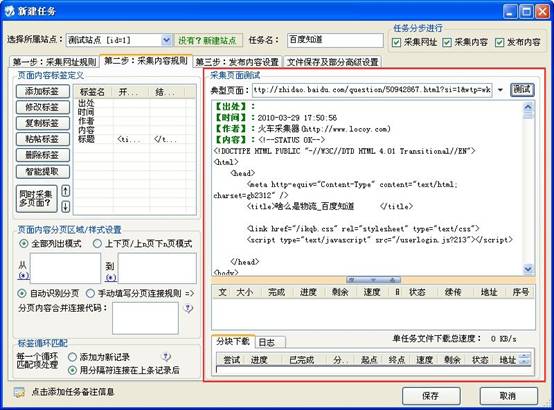Click the note icon beside 点击添加任务备注信息

[x=19, y=392]
